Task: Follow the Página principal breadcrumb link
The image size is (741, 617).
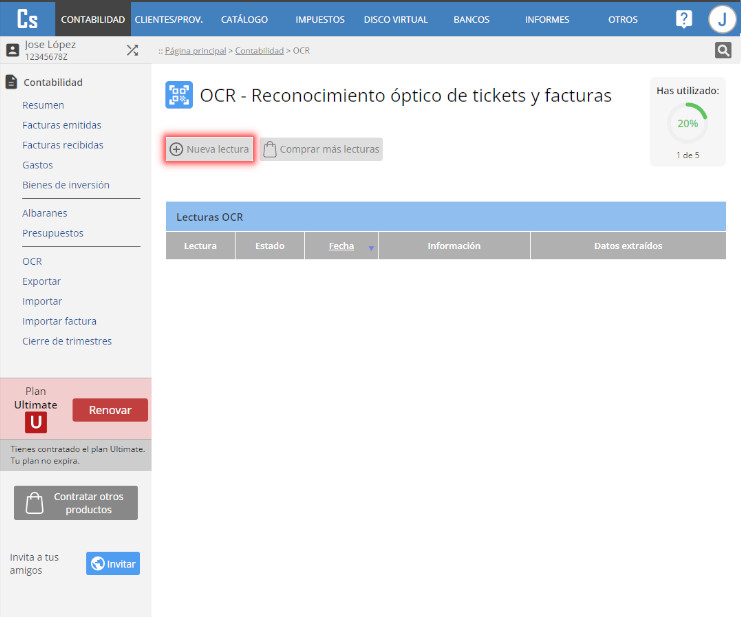Action: click(x=195, y=51)
